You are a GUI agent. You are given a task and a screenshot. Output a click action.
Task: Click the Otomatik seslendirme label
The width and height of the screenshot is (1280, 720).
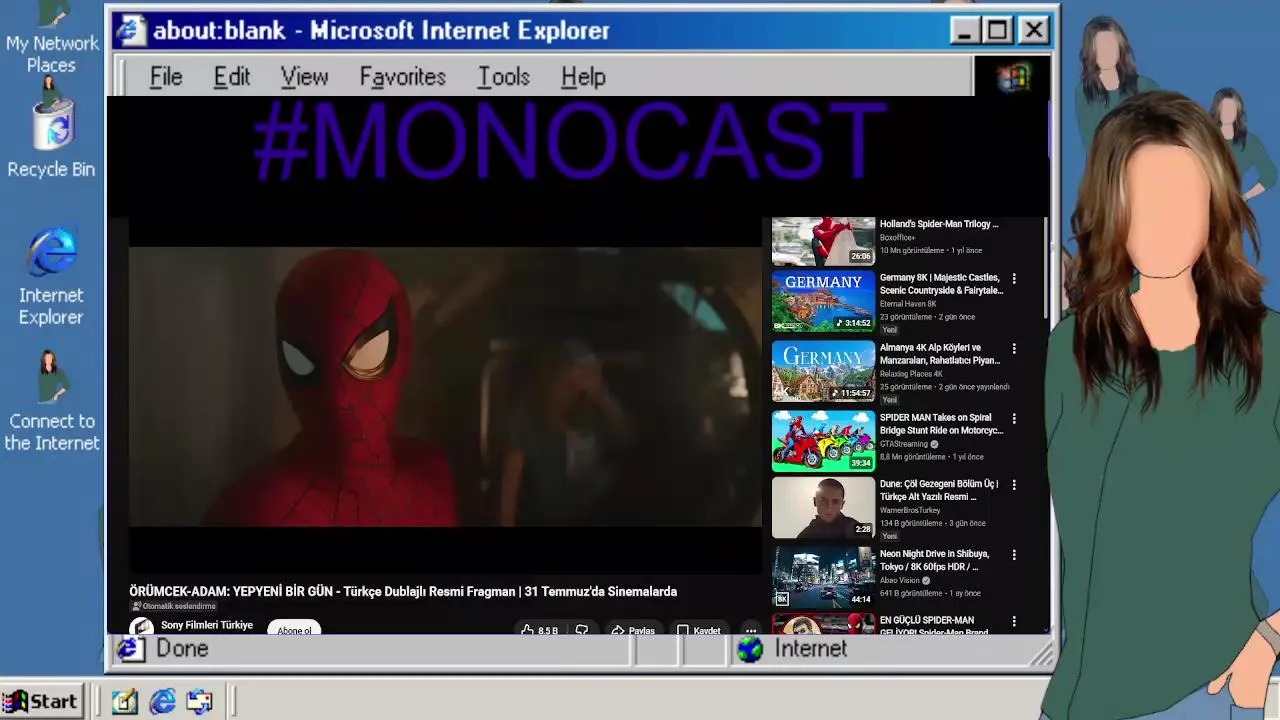[x=174, y=606]
